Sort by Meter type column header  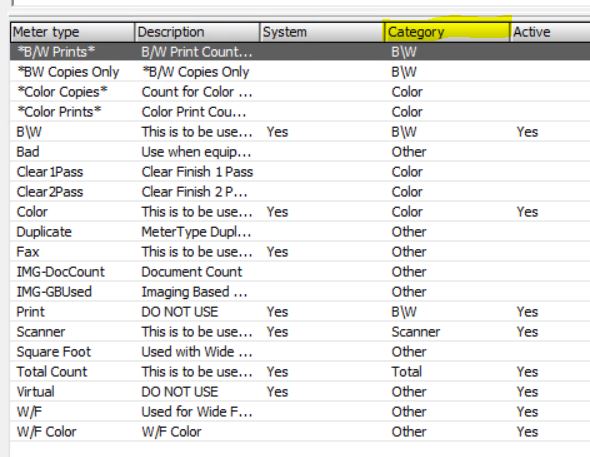point(73,32)
